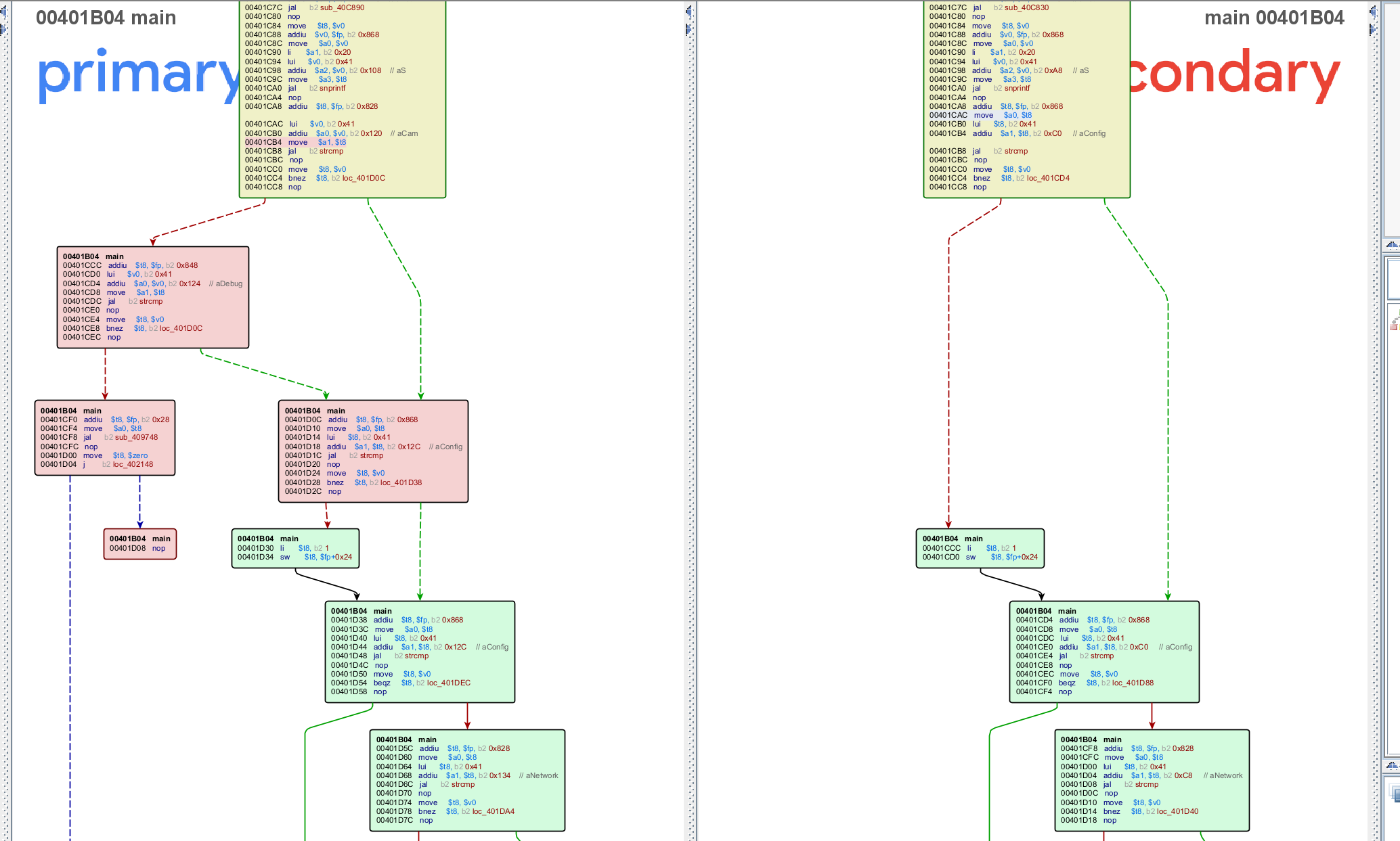This screenshot has height=841, width=1400.
Task: Select secondary green node at 00401CCC
Action: click(x=980, y=548)
